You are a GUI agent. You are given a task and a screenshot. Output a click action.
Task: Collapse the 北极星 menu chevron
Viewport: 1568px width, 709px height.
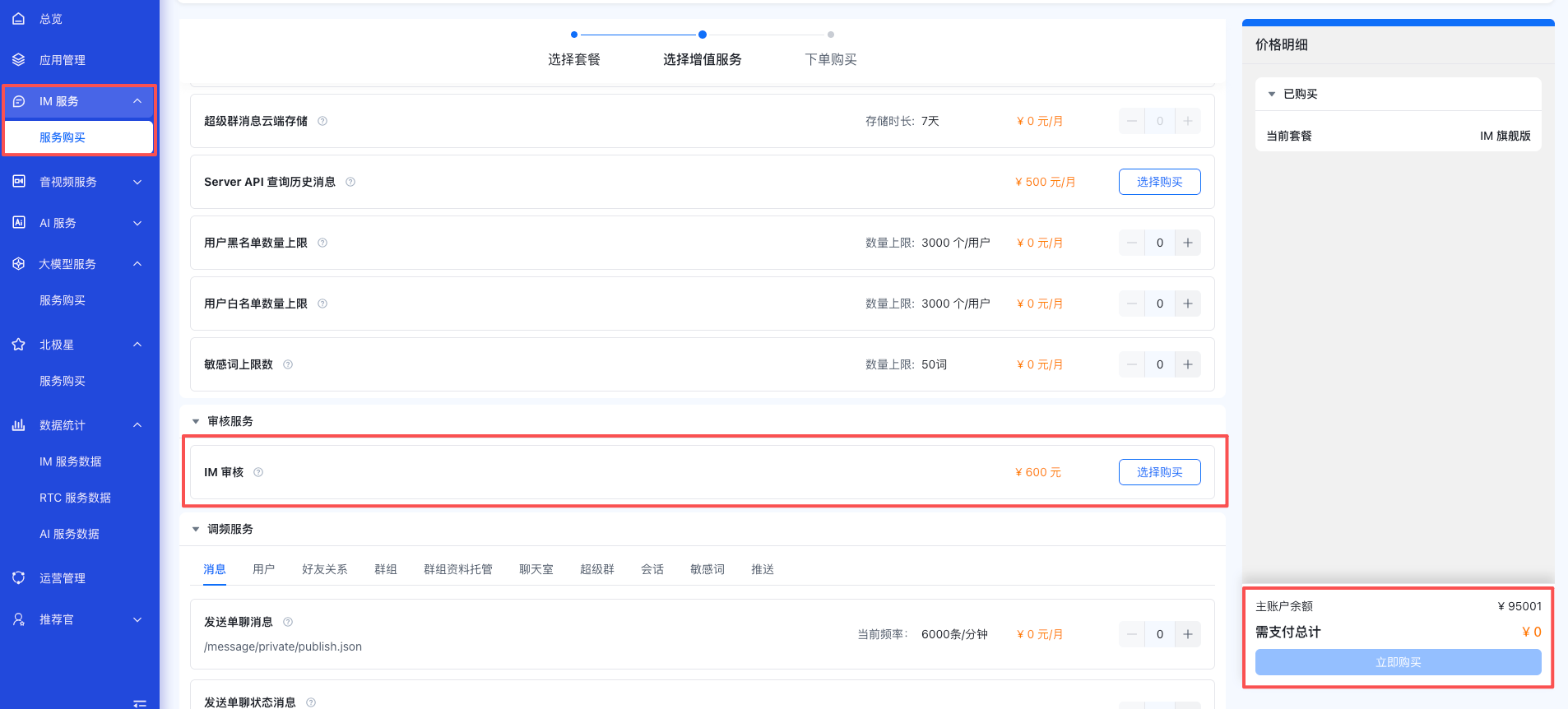137,345
